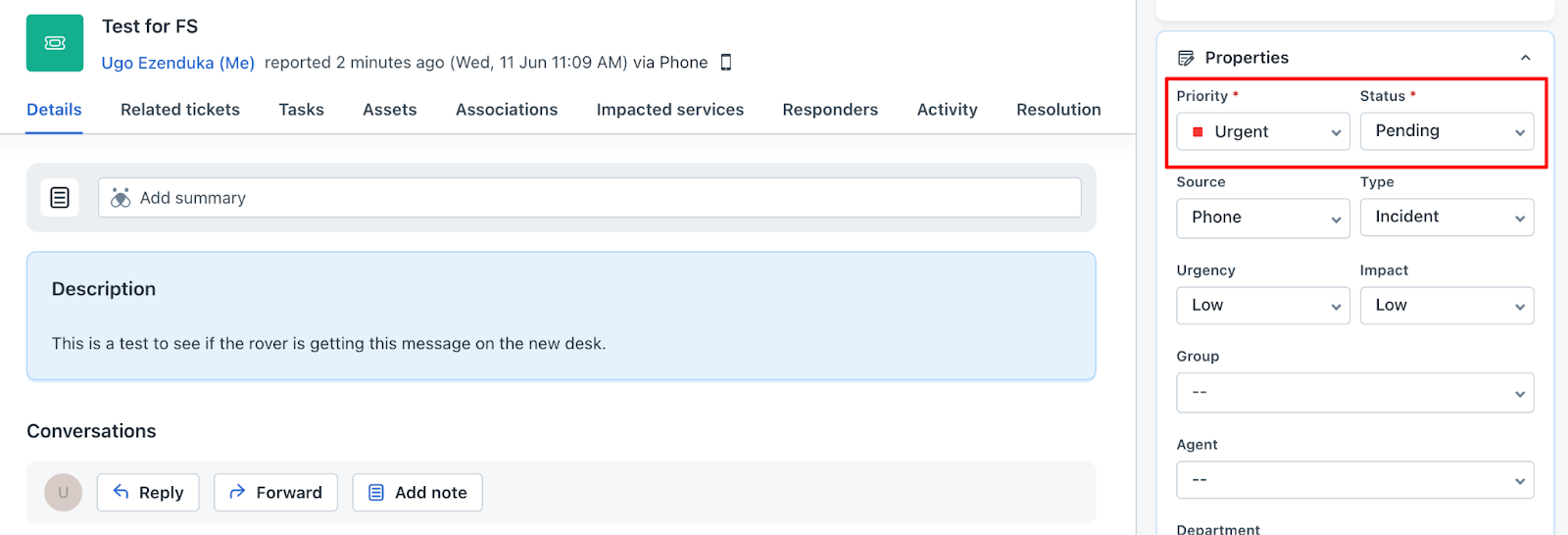Click the Forward button
The height and width of the screenshot is (535, 1568).
275,493
